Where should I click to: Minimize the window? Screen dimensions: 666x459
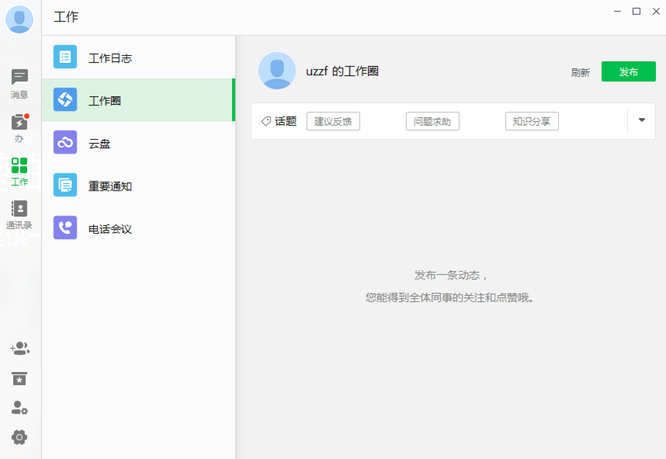617,11
